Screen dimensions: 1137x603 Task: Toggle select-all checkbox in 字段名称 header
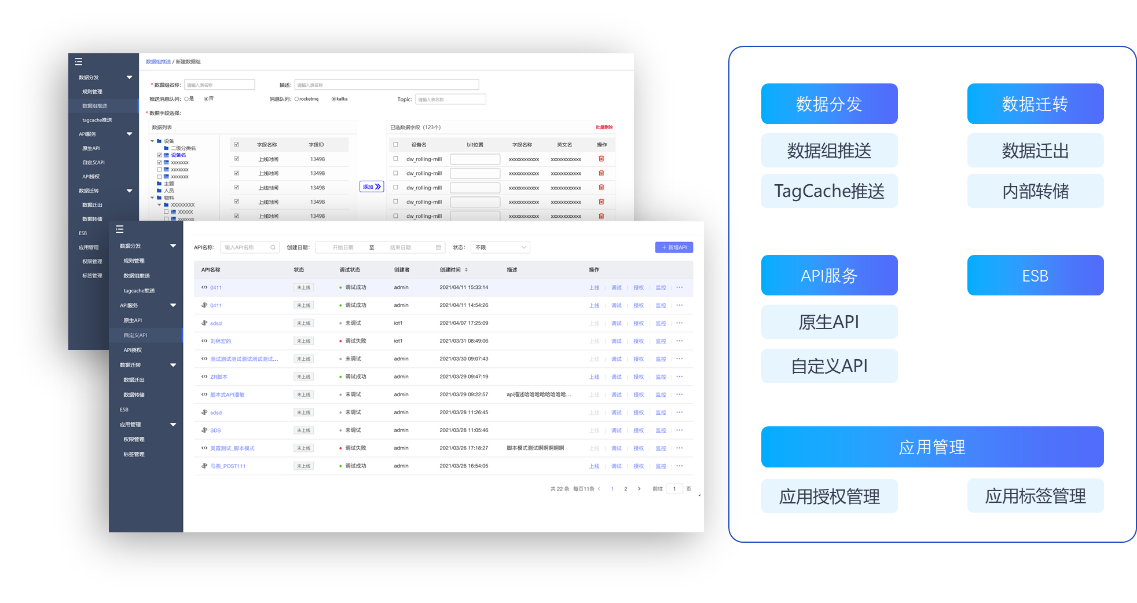click(x=236, y=144)
